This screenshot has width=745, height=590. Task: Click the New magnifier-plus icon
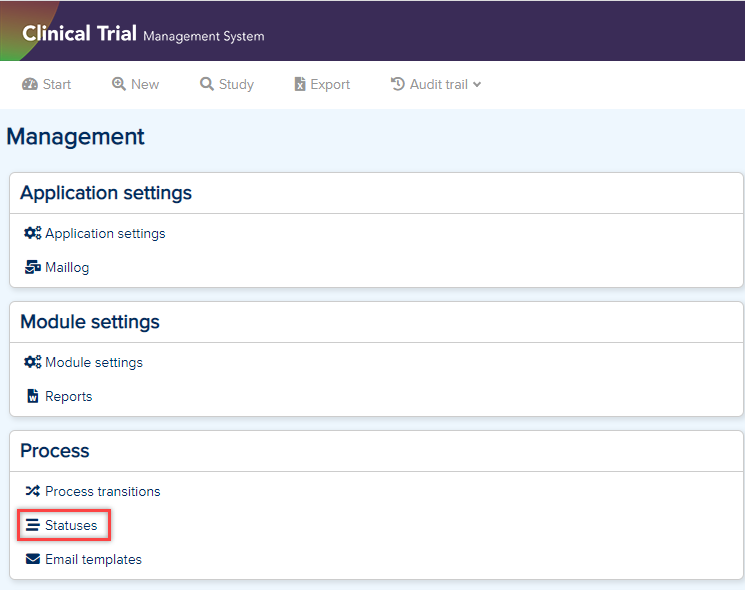pos(119,84)
